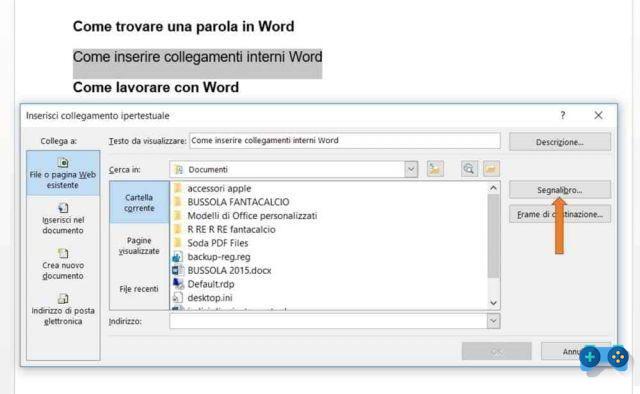The image size is (640, 394).
Task: Click the greyed OK button
Action: 496,351
